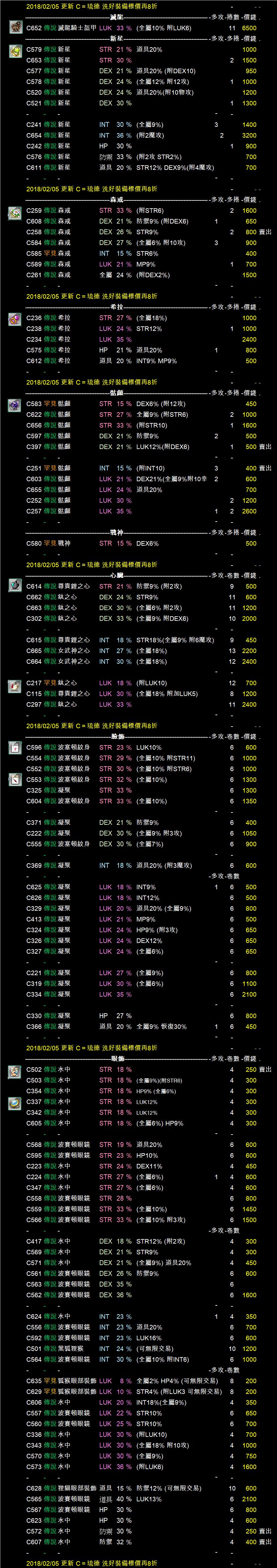Select the 賣出 label on row C258
The height and width of the screenshot is (1568, 277).
point(265,232)
